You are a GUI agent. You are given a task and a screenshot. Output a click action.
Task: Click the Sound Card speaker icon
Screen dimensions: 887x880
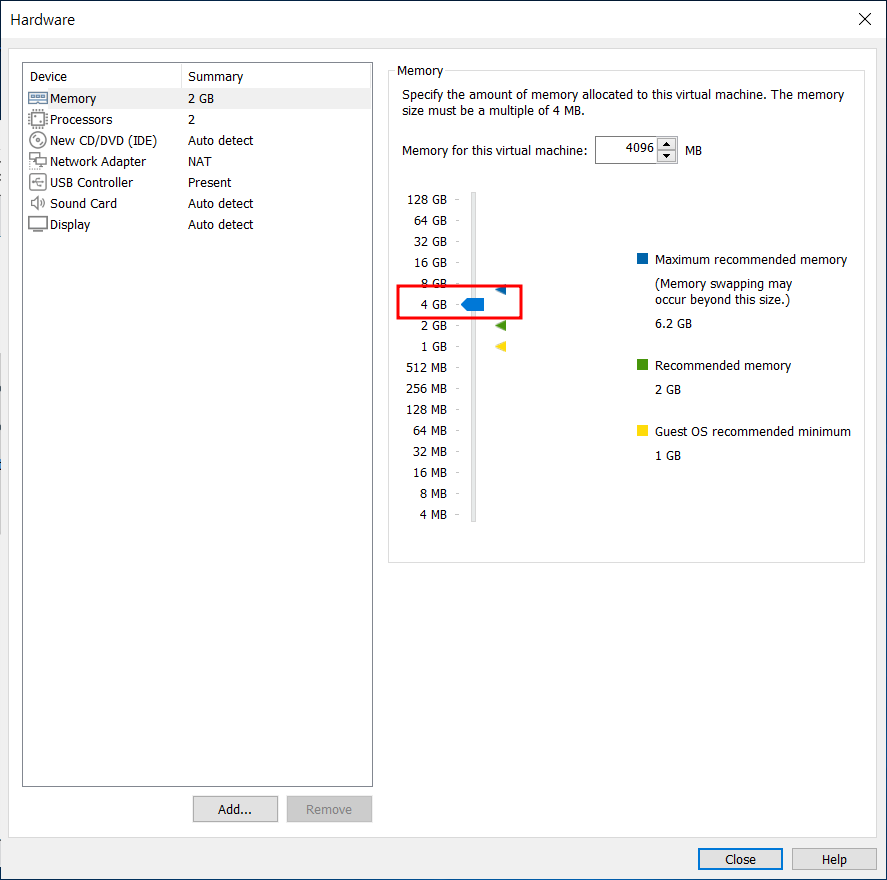coord(37,203)
